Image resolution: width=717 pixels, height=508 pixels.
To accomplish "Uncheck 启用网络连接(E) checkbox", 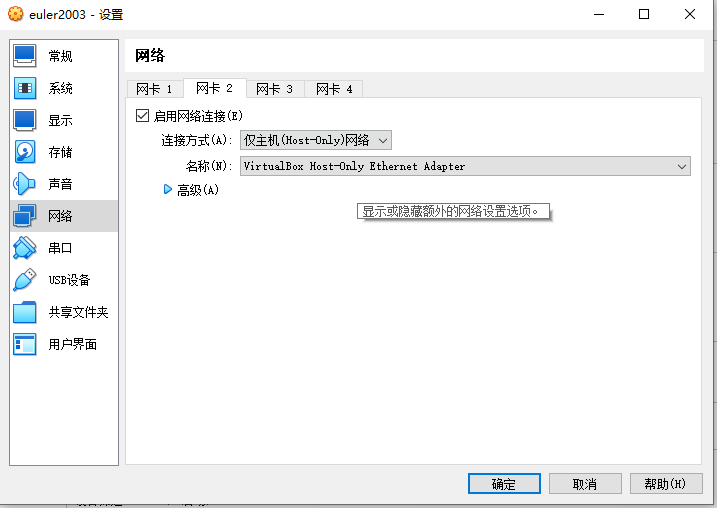I will [142, 115].
